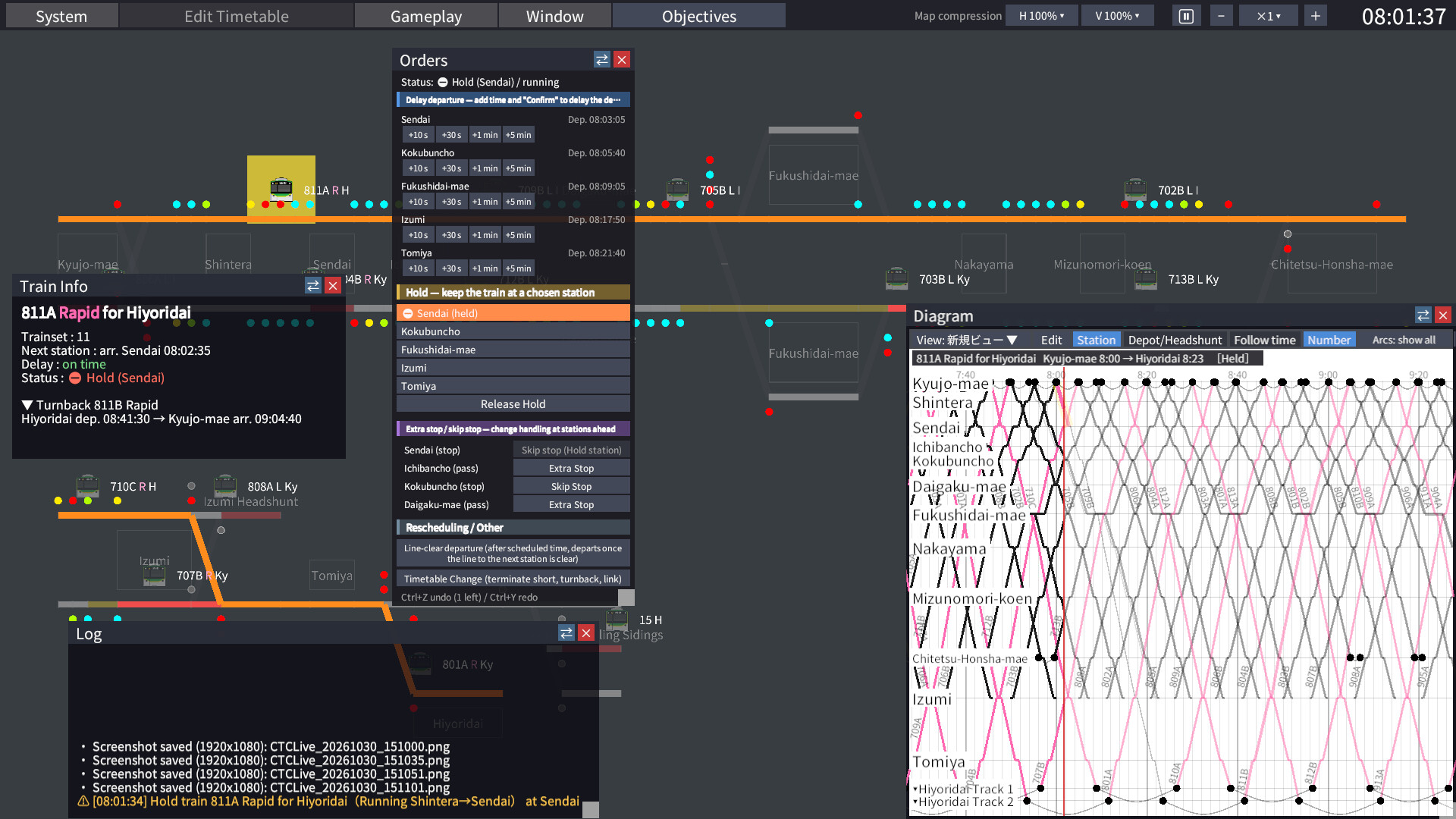Select the 811A train icon on the map
Image resolution: width=1456 pixels, height=819 pixels.
(281, 189)
